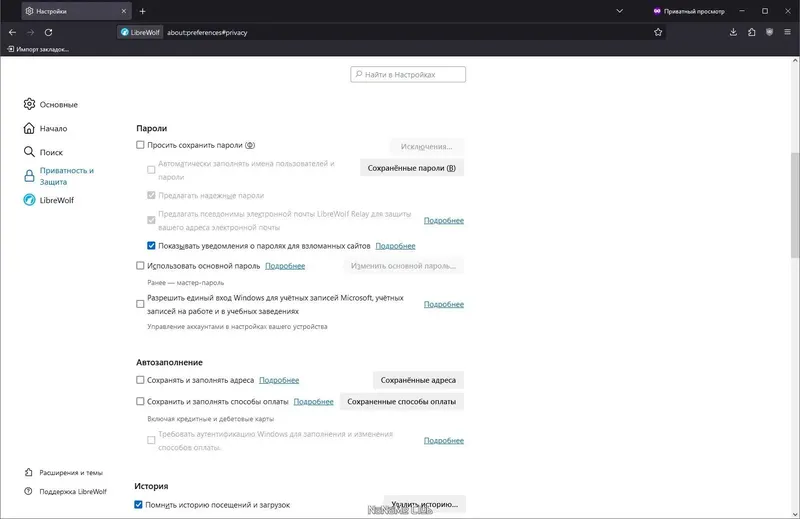Image resolution: width=800 pixels, height=519 pixels.
Task: Click the vertical page scrollbar thumb
Action: (795, 204)
